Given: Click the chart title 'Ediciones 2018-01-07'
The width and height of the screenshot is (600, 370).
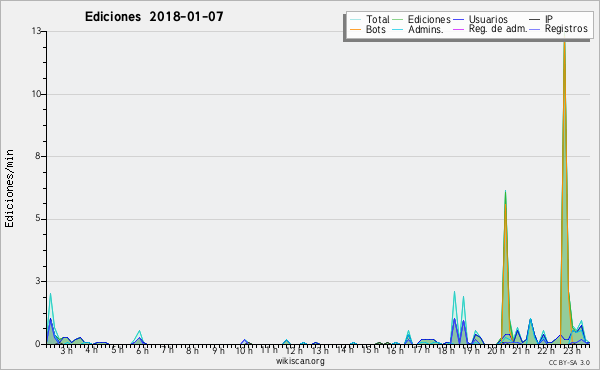Looking at the screenshot, I should point(154,17).
